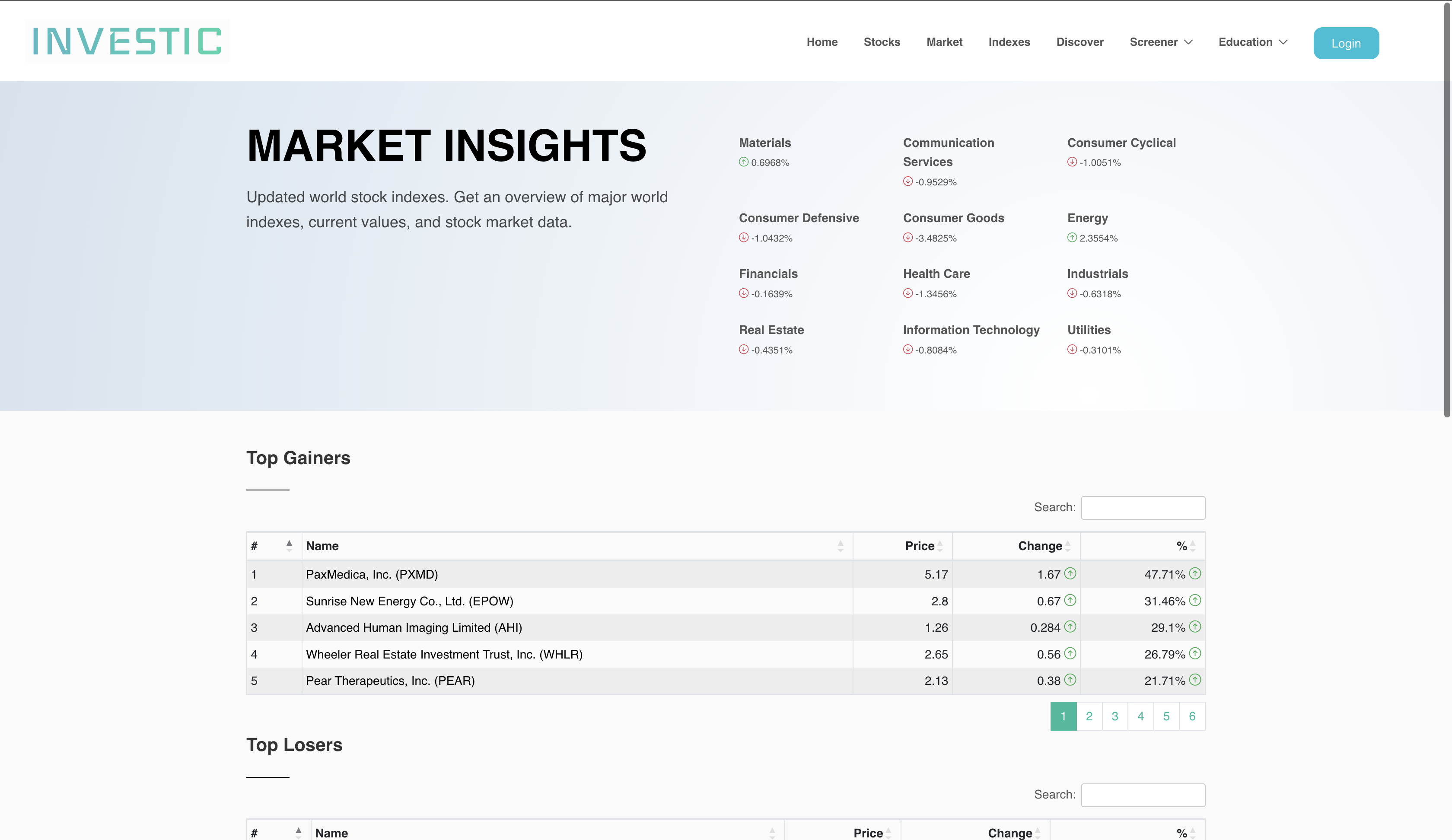The image size is (1452, 840).
Task: Click up arrow icon beside EPOW change 0.67
Action: click(1070, 600)
